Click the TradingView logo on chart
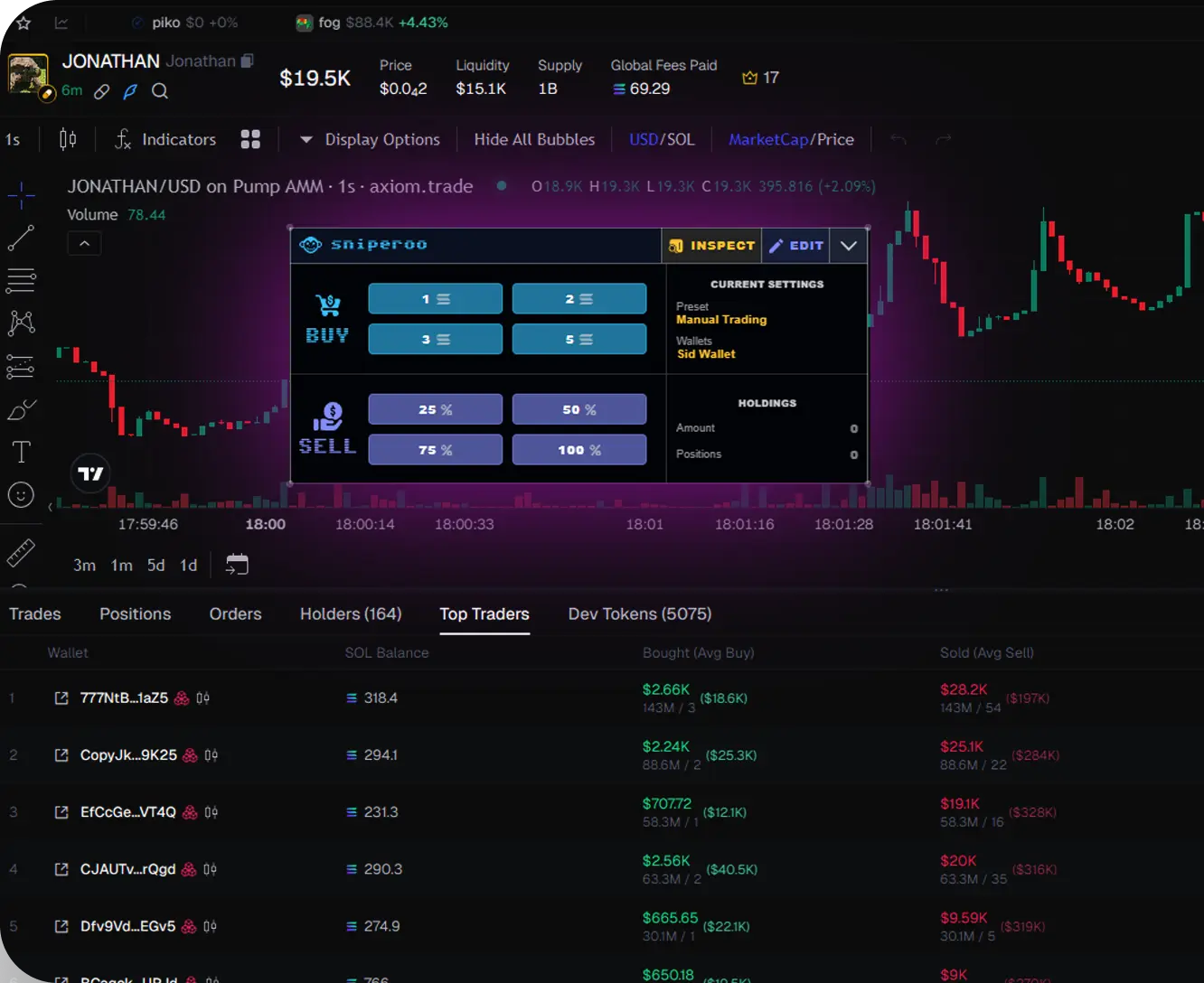 [x=90, y=473]
